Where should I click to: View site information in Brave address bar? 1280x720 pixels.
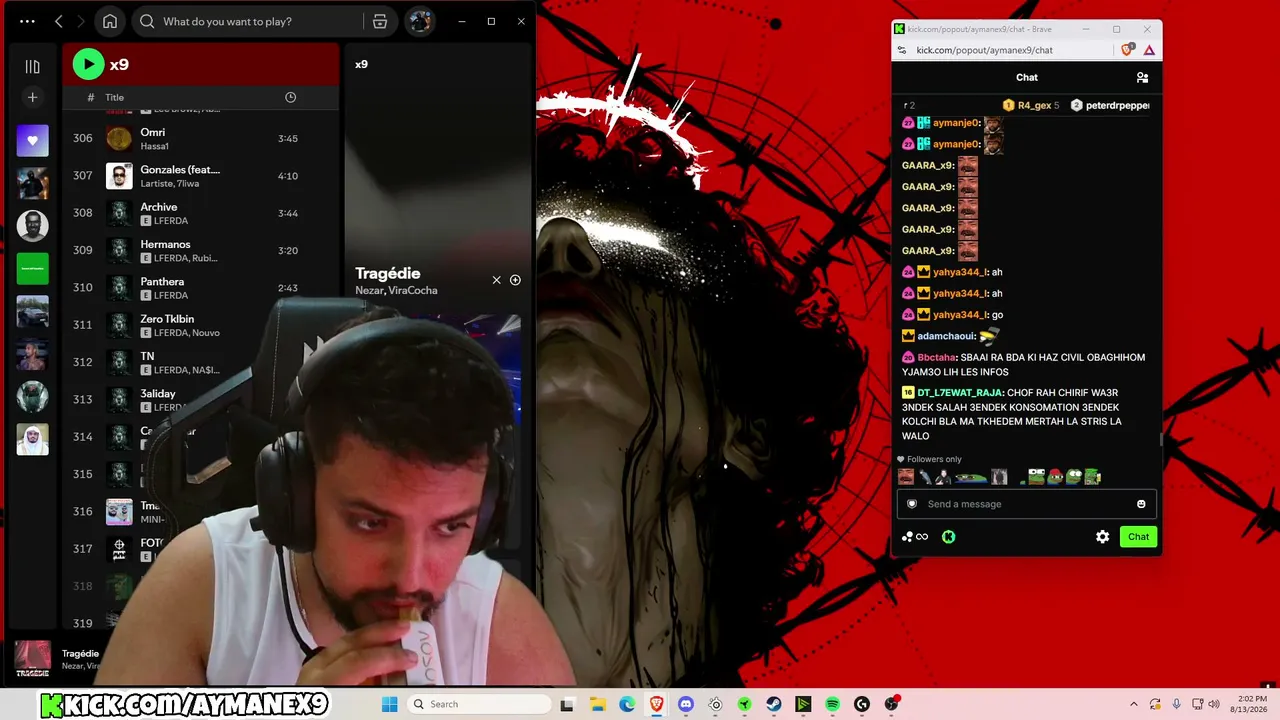[902, 50]
